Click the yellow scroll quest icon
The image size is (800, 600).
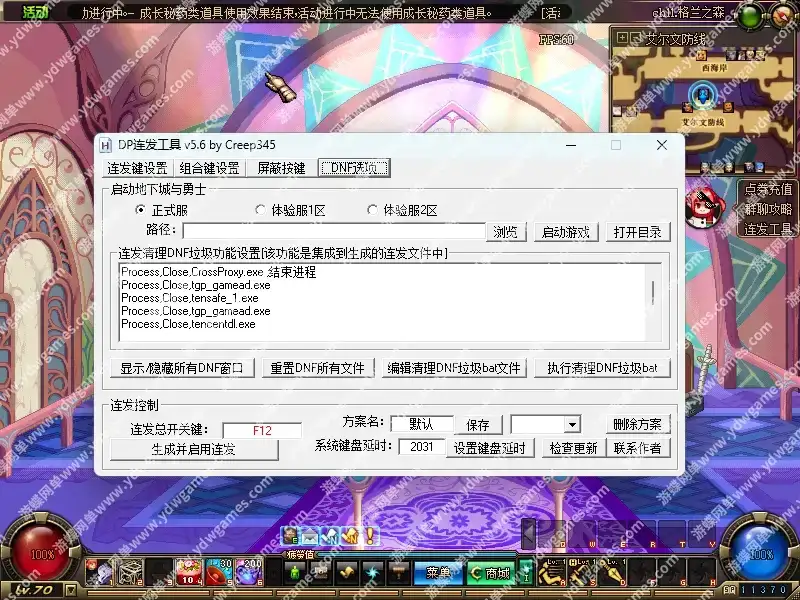(x=347, y=573)
